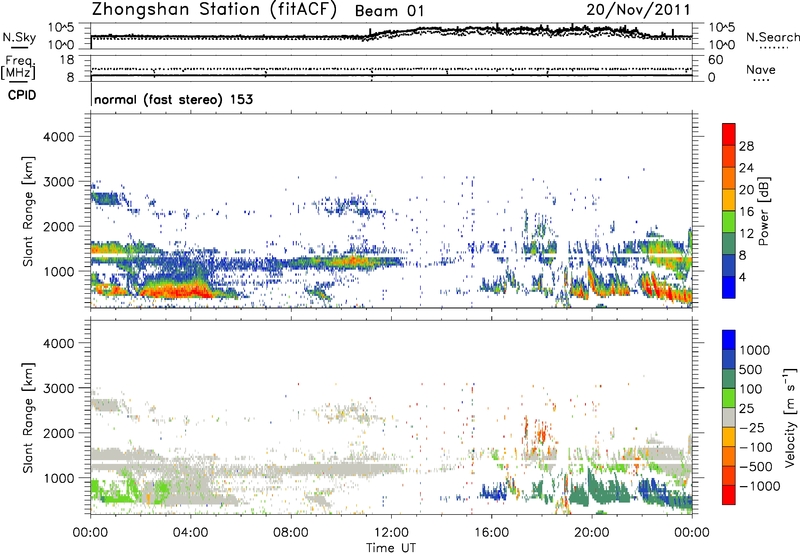Pick the light green 25–100 Velocity segment
Screen dimensions: 800x554
click(729, 398)
